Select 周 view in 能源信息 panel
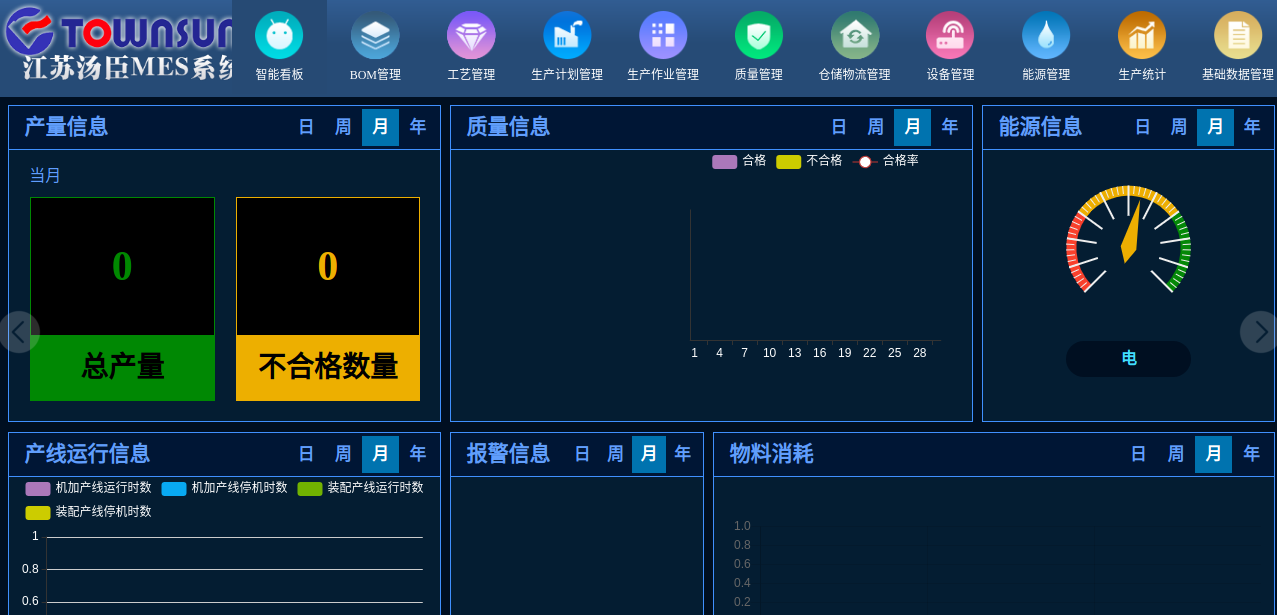 point(1178,127)
